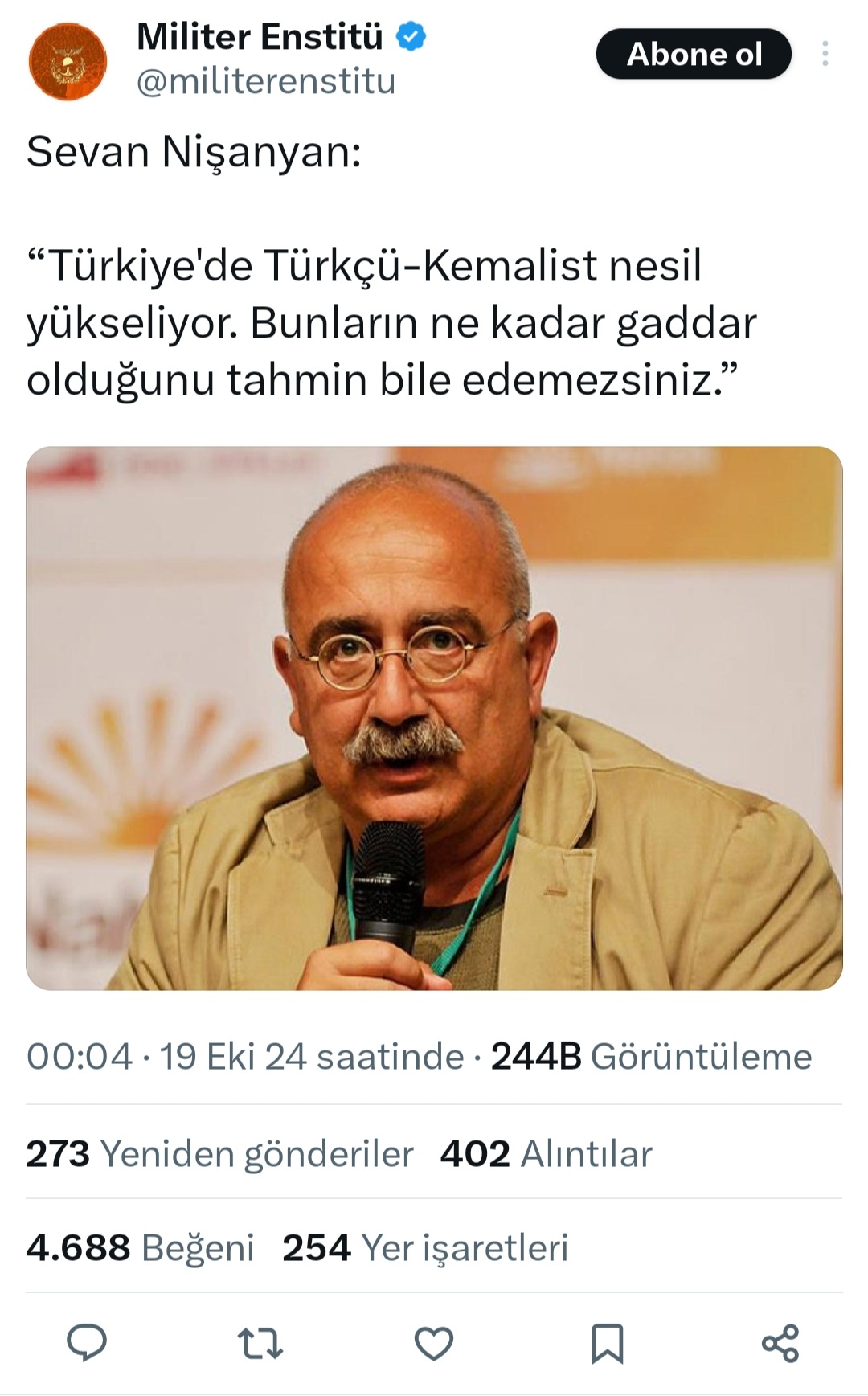The height and width of the screenshot is (1396, 868).
Task: Tap the repost arrows icon
Action: point(260,1343)
